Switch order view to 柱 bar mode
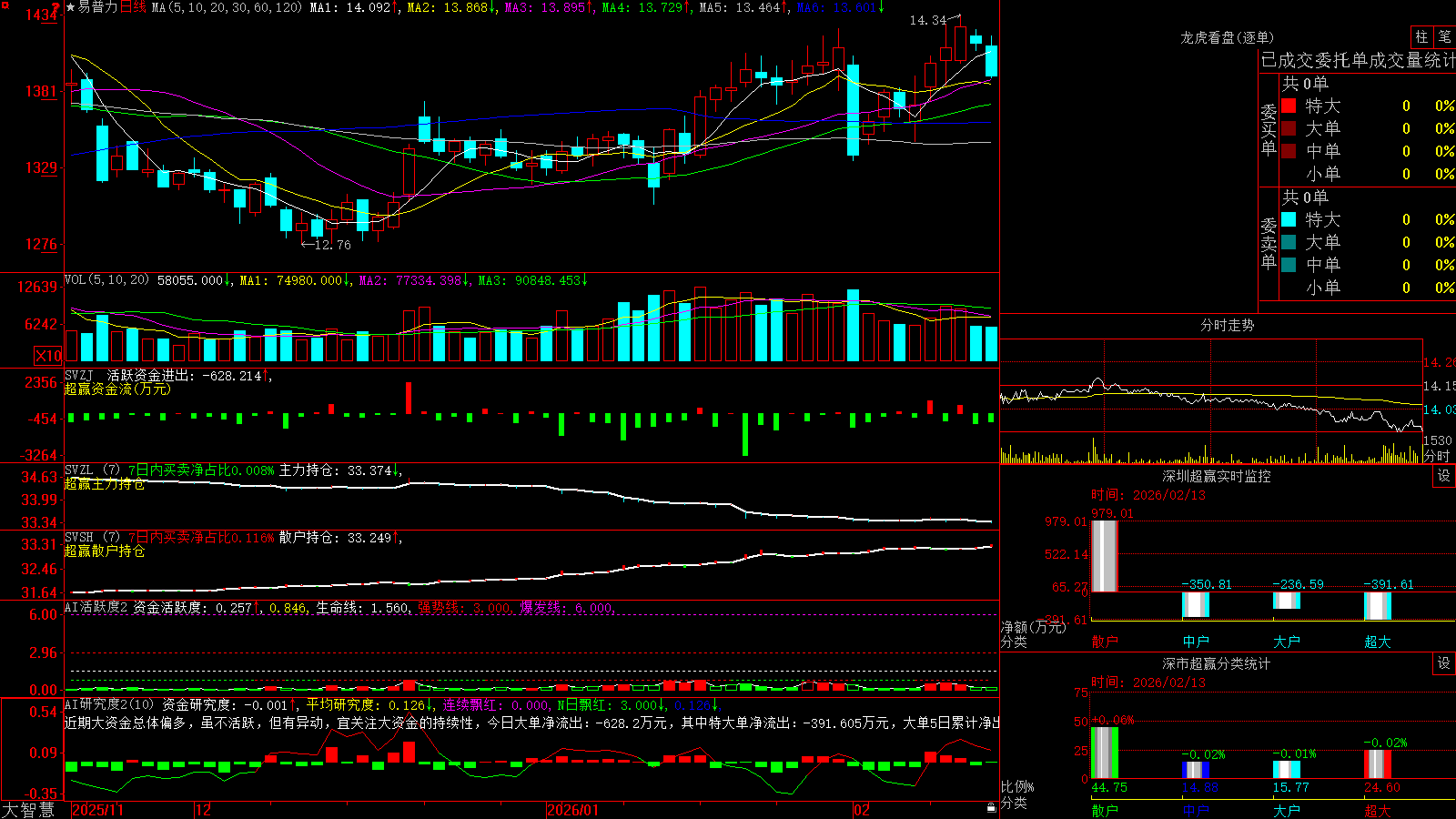1456x819 pixels. 1421,36
